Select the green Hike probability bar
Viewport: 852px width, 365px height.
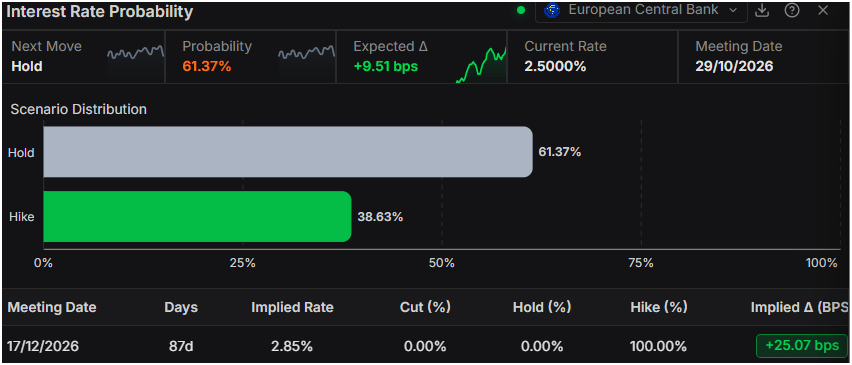pos(197,216)
